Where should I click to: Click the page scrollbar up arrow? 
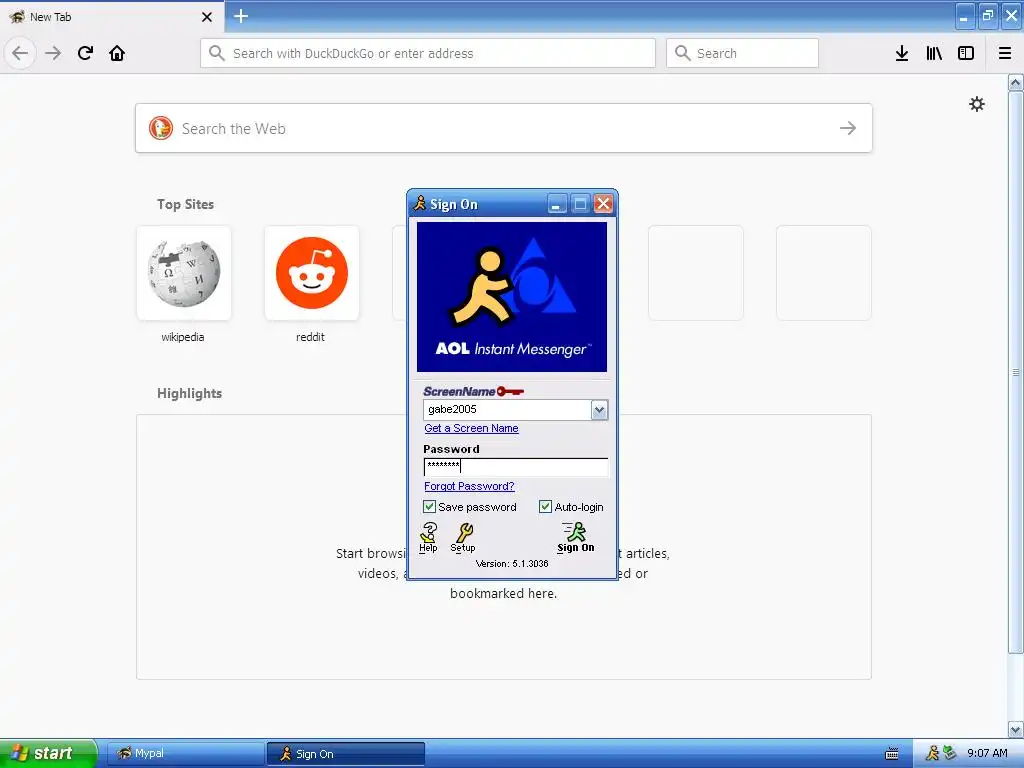pyautogui.click(x=1016, y=83)
